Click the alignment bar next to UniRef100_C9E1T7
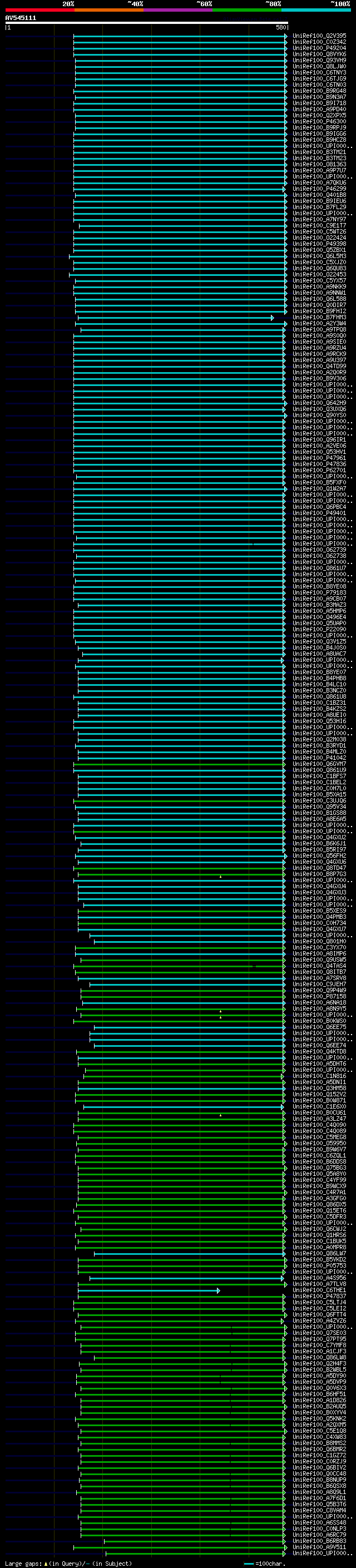Viewport: 356px width, 1568px height. coord(183,226)
